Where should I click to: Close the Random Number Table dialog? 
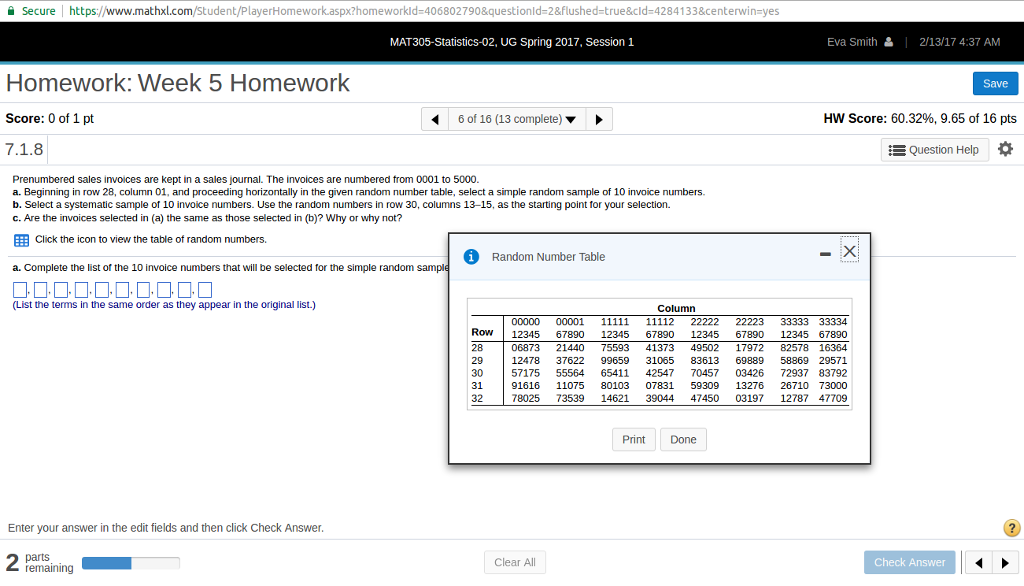[849, 250]
